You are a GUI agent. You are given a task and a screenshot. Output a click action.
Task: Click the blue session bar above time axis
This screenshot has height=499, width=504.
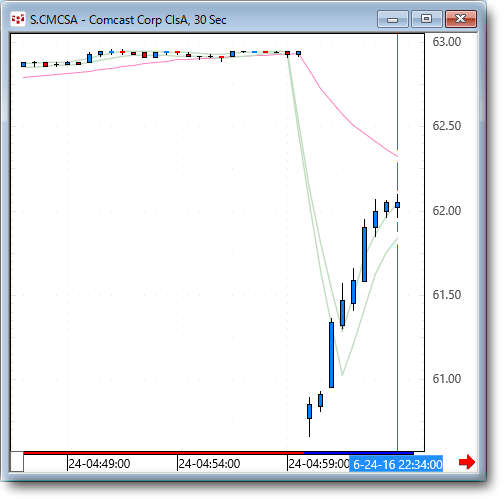pos(359,453)
